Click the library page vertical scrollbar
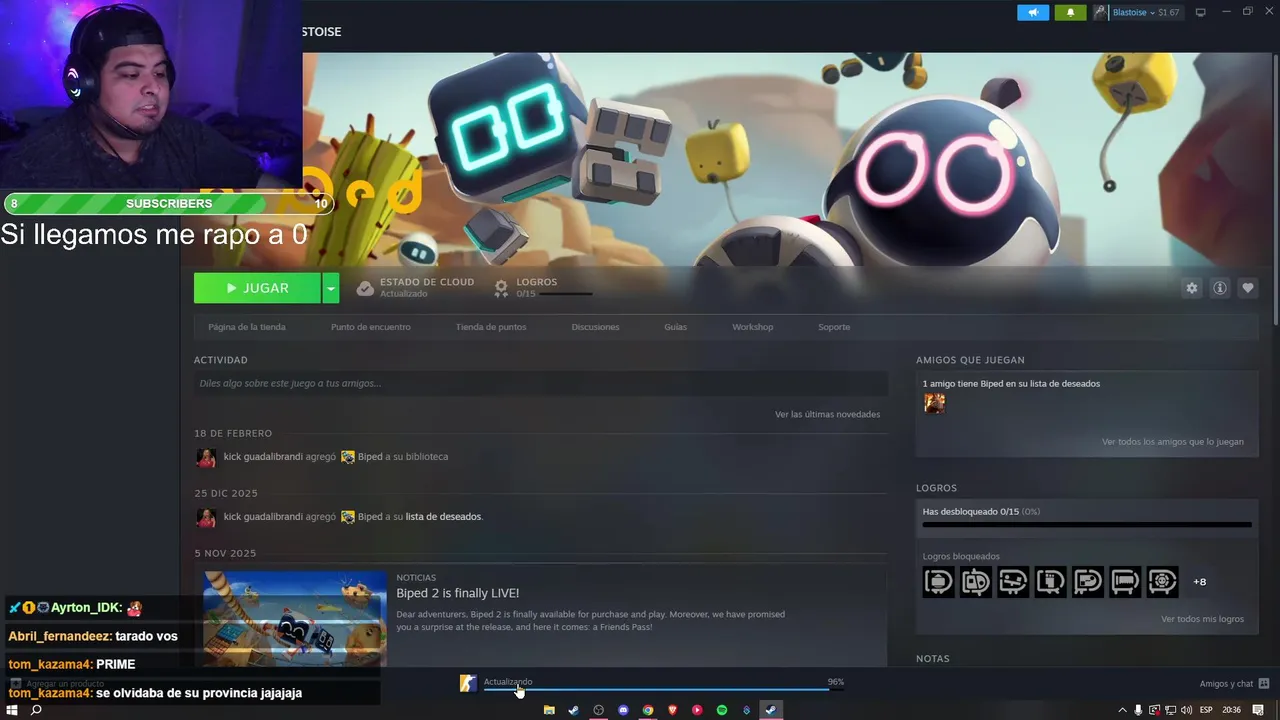The width and height of the screenshot is (1280, 720). tap(1275, 190)
